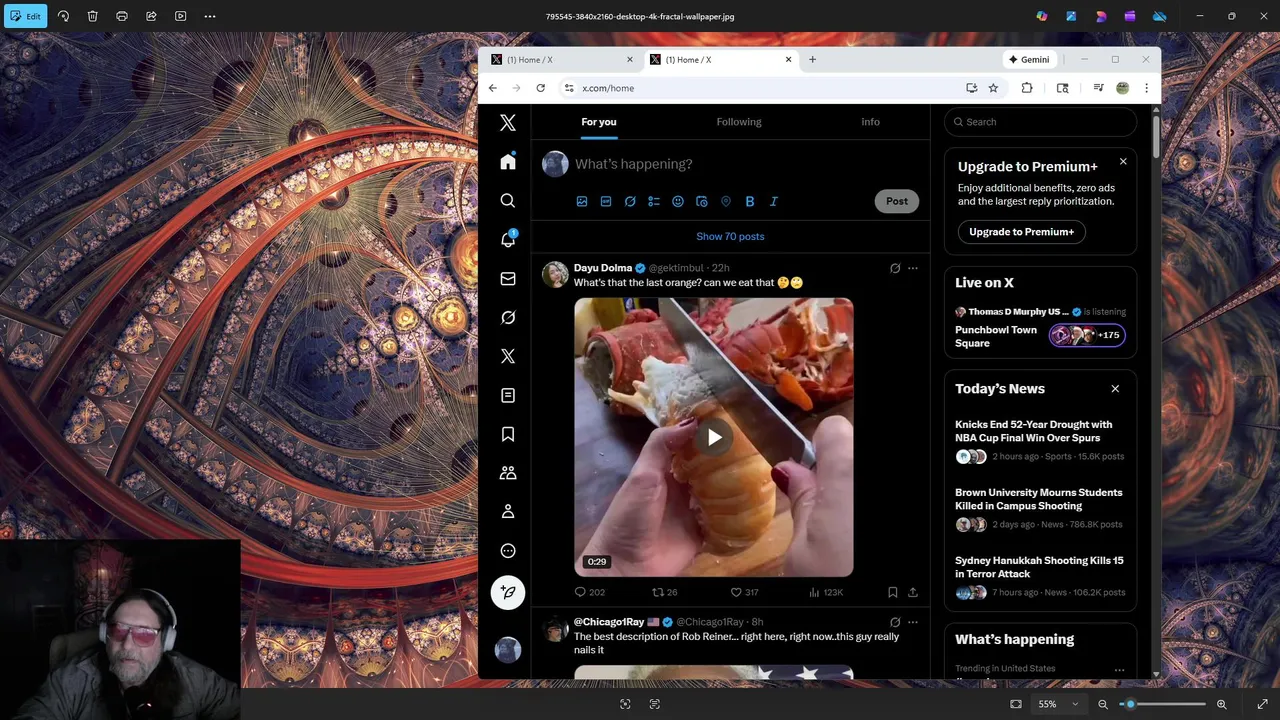Reload the x.com page

[540, 88]
